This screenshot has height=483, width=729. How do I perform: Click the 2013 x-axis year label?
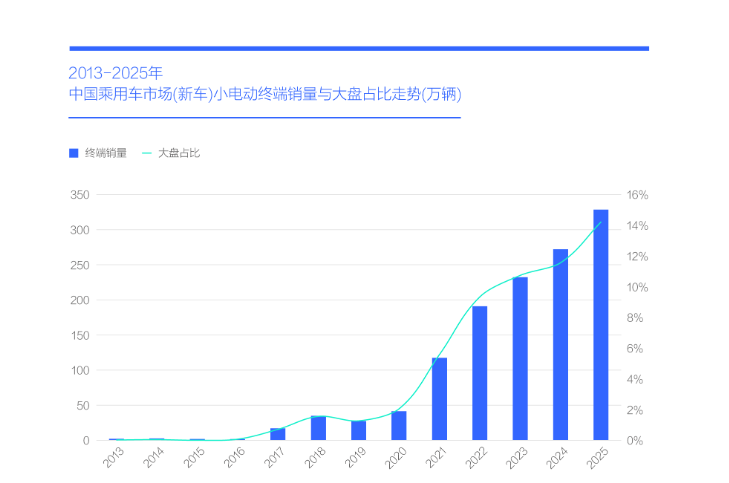(112, 458)
